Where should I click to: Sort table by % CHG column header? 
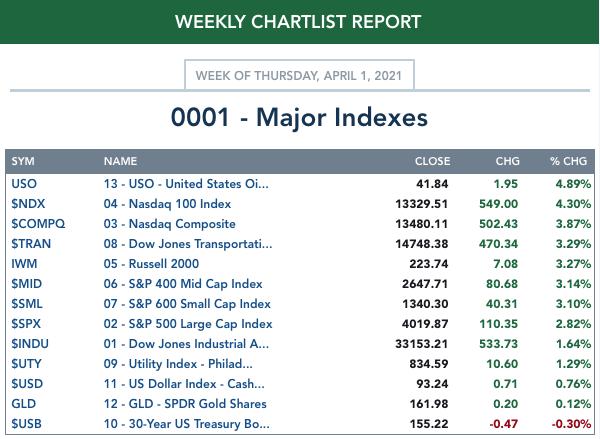click(568, 161)
